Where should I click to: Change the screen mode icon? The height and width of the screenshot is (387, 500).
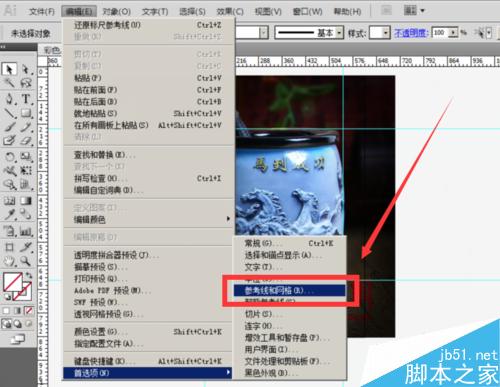(x=18, y=339)
